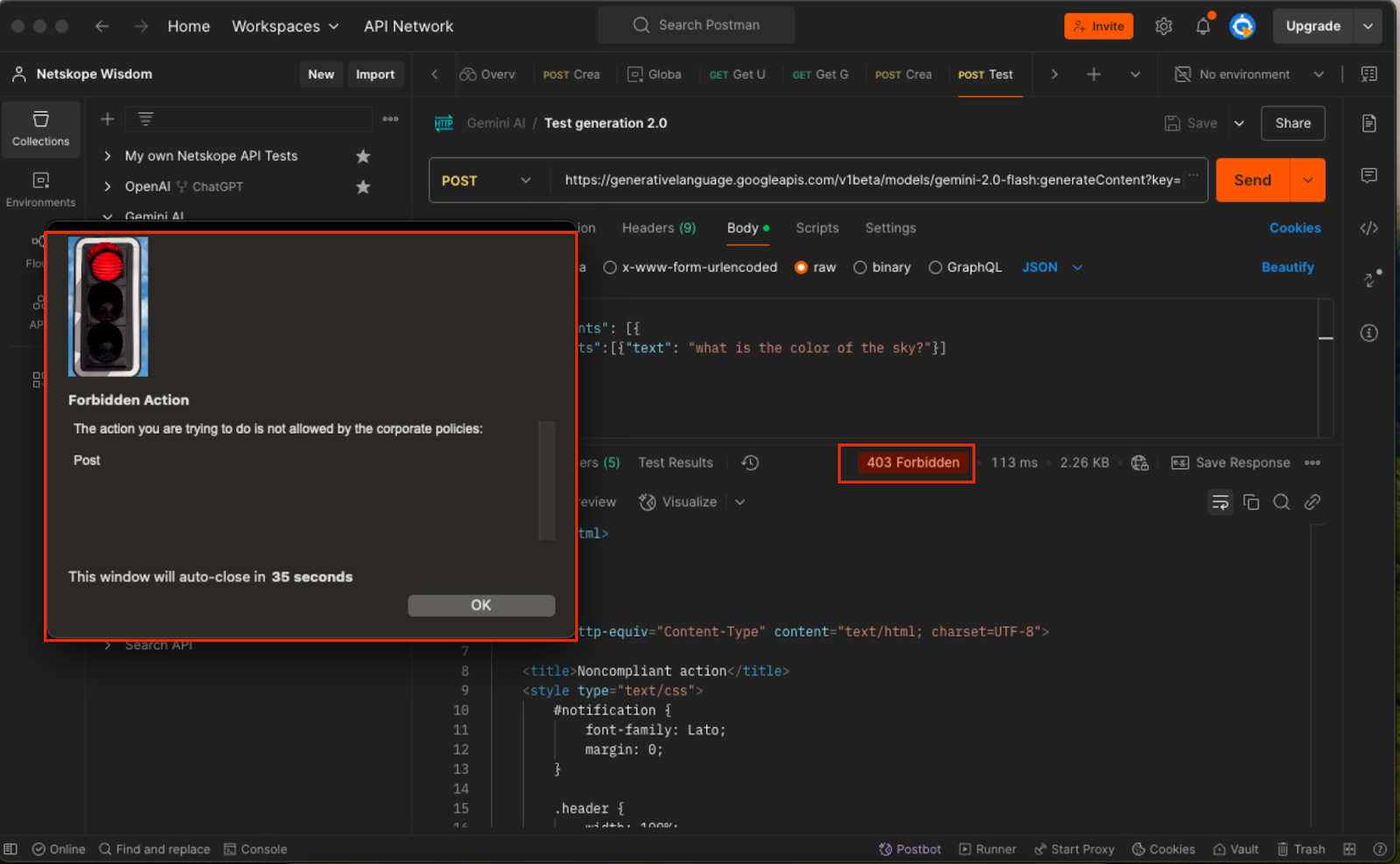Open the Visualize options dropdown arrow
This screenshot has height=864, width=1400.
tap(740, 502)
